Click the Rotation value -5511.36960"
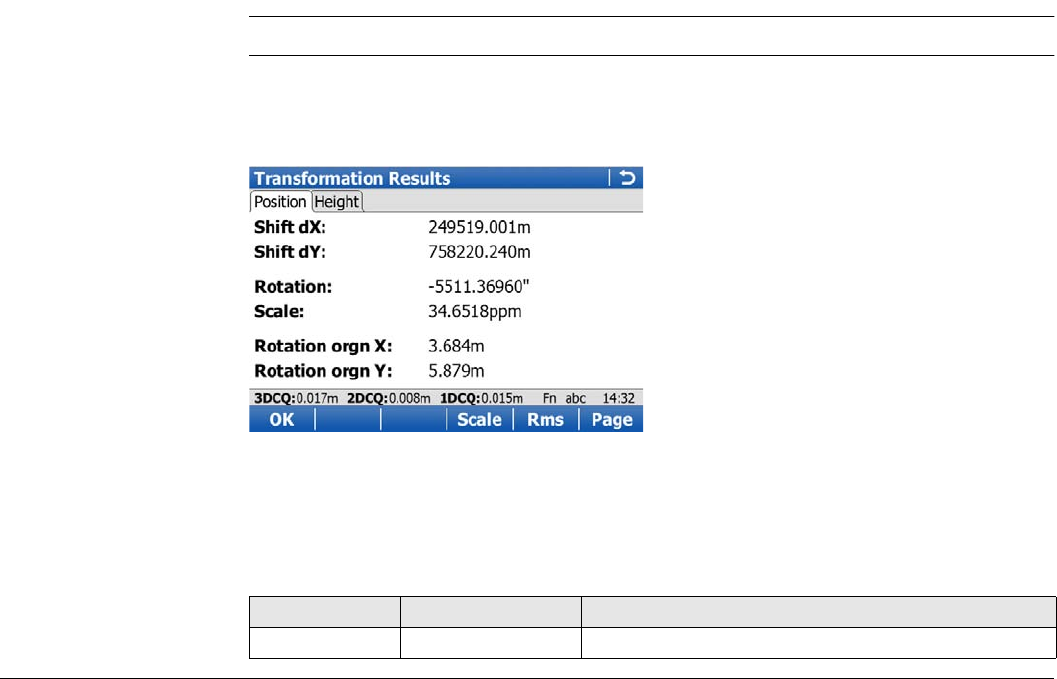Image resolution: width=1057 pixels, height=679 pixels. tap(479, 287)
